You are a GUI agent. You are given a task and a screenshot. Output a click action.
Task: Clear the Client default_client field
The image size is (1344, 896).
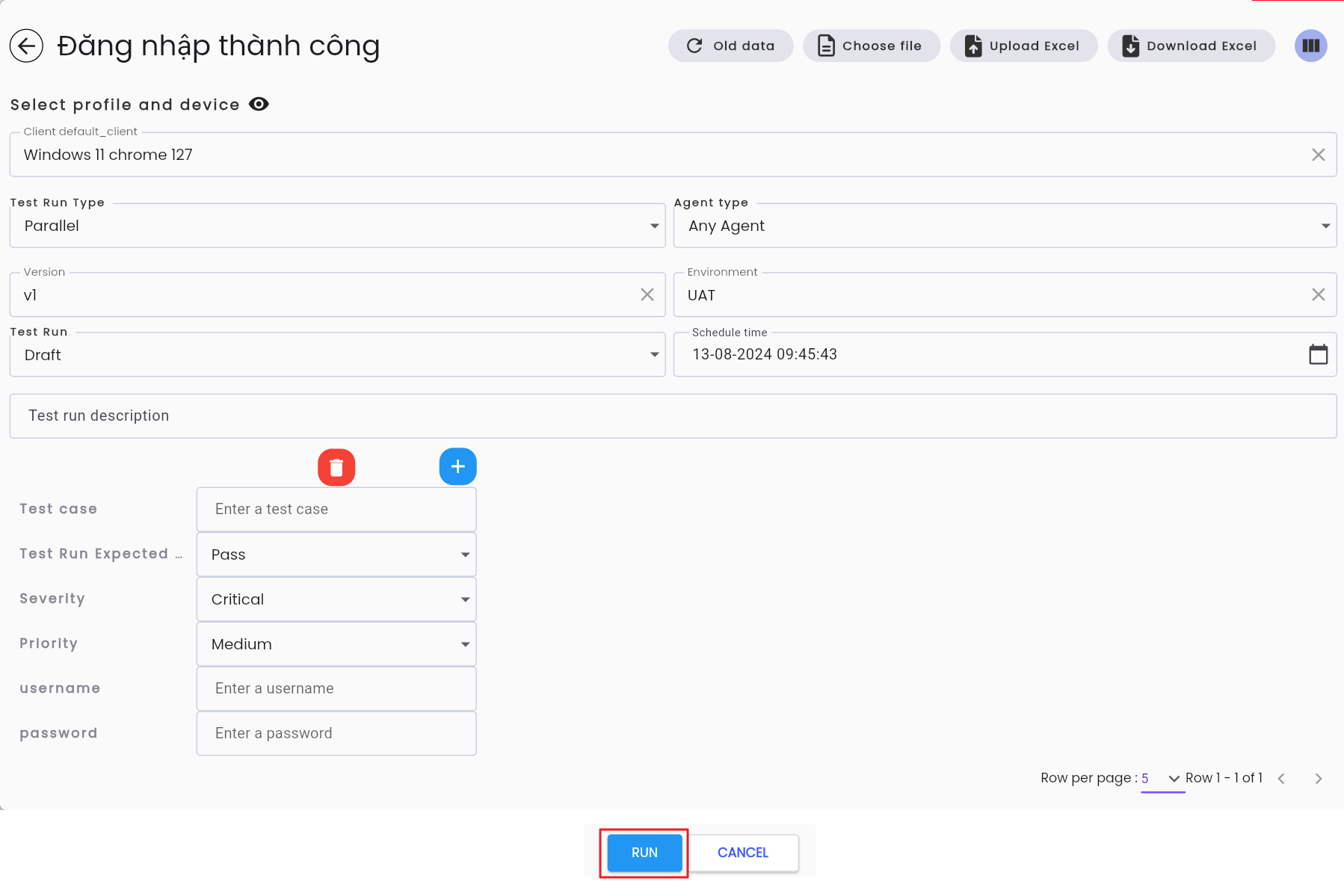tap(1318, 155)
